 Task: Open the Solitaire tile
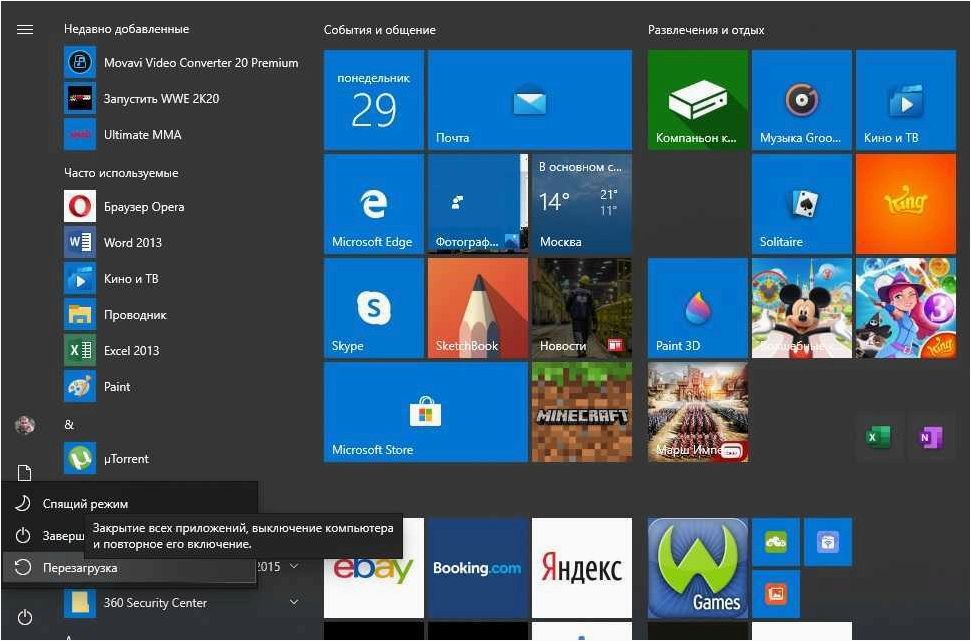click(x=802, y=204)
